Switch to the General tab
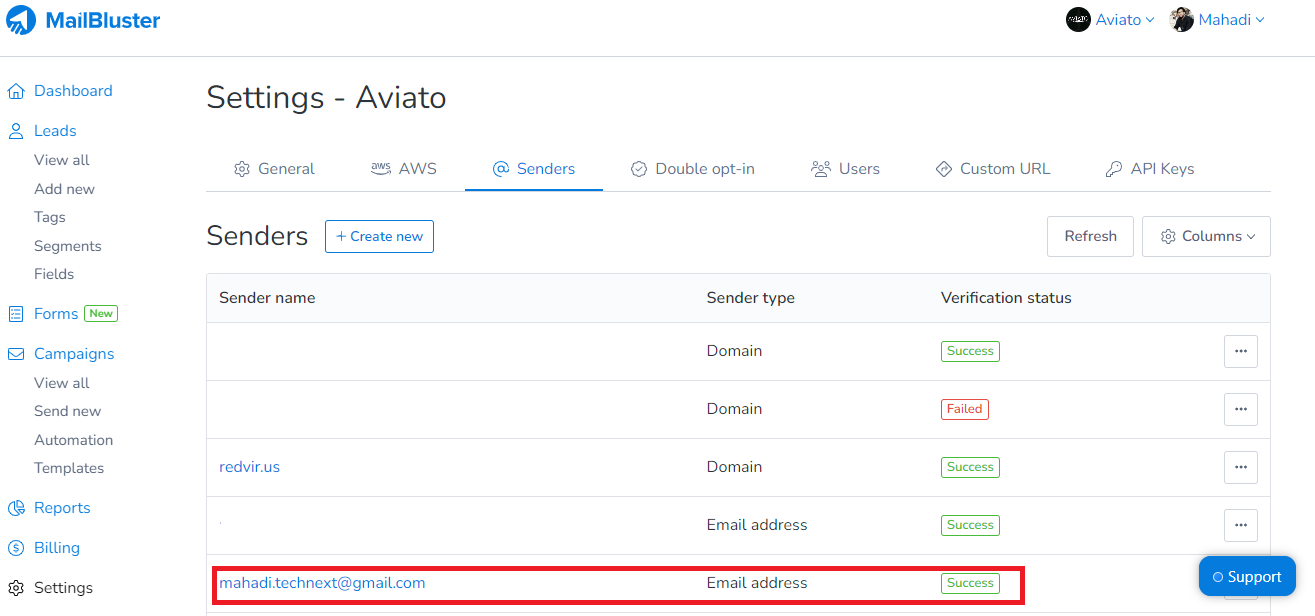1315x616 pixels. (x=274, y=169)
